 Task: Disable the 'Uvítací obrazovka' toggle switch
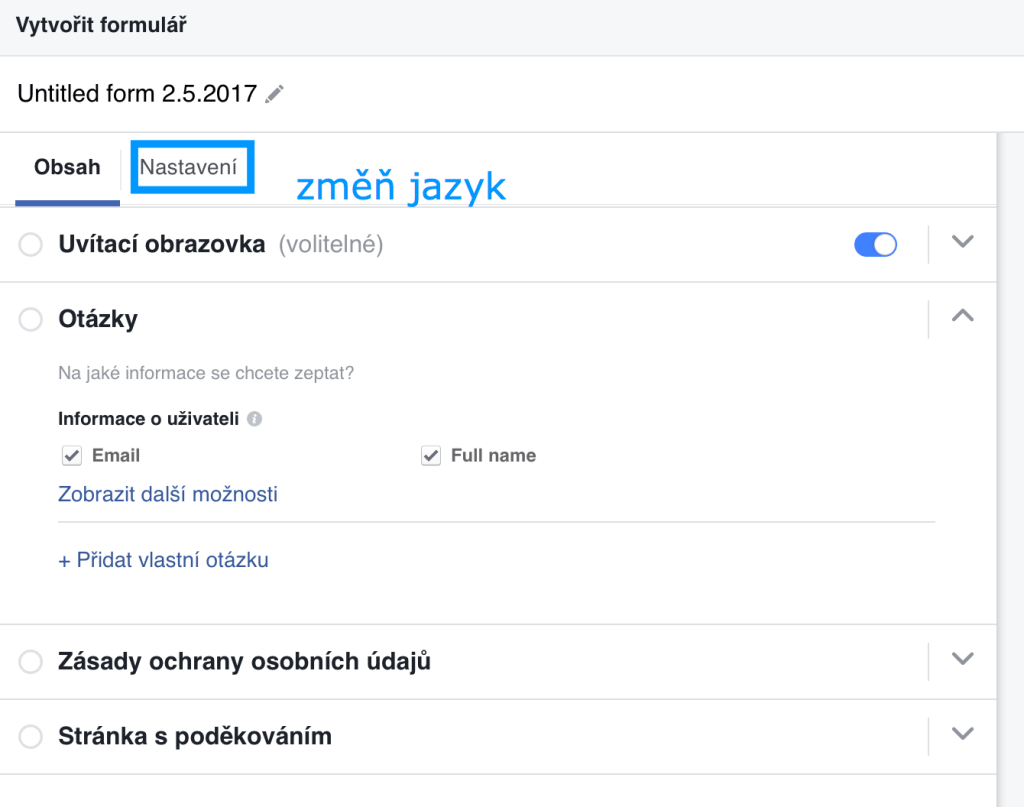tap(875, 243)
